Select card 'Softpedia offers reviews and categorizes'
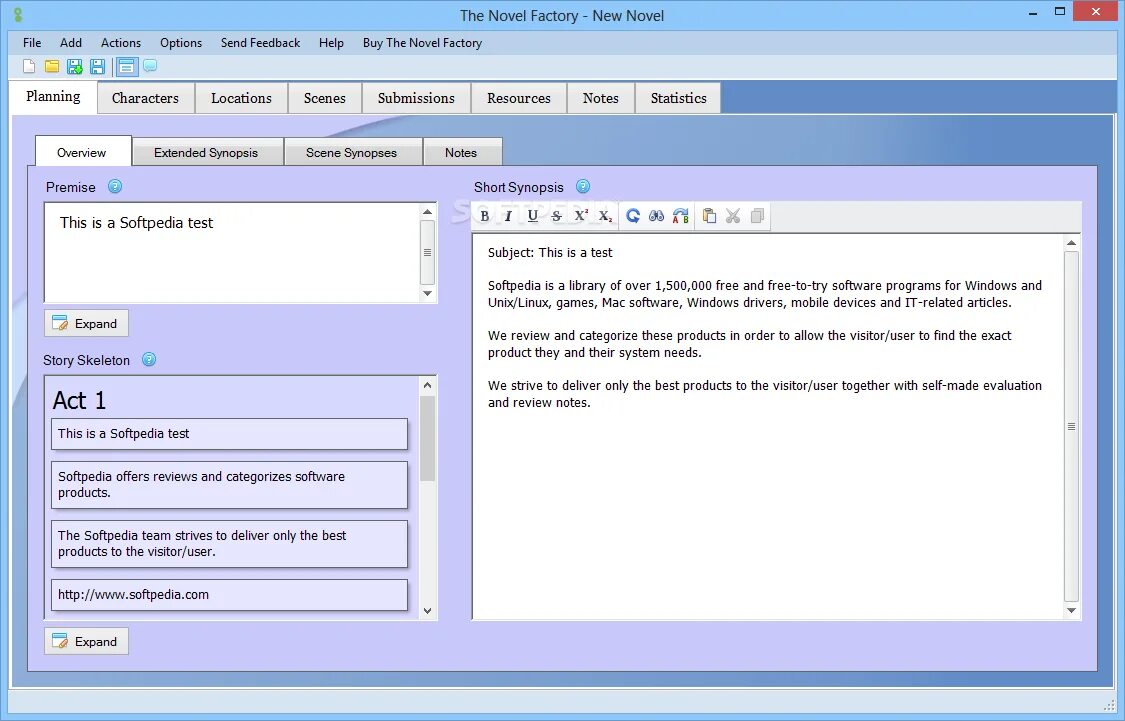 [x=230, y=485]
